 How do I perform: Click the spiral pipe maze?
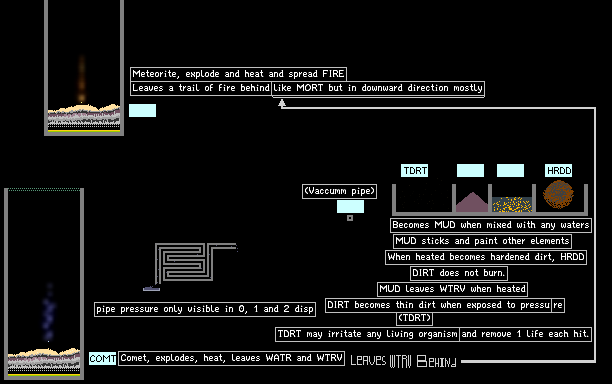tap(190, 263)
